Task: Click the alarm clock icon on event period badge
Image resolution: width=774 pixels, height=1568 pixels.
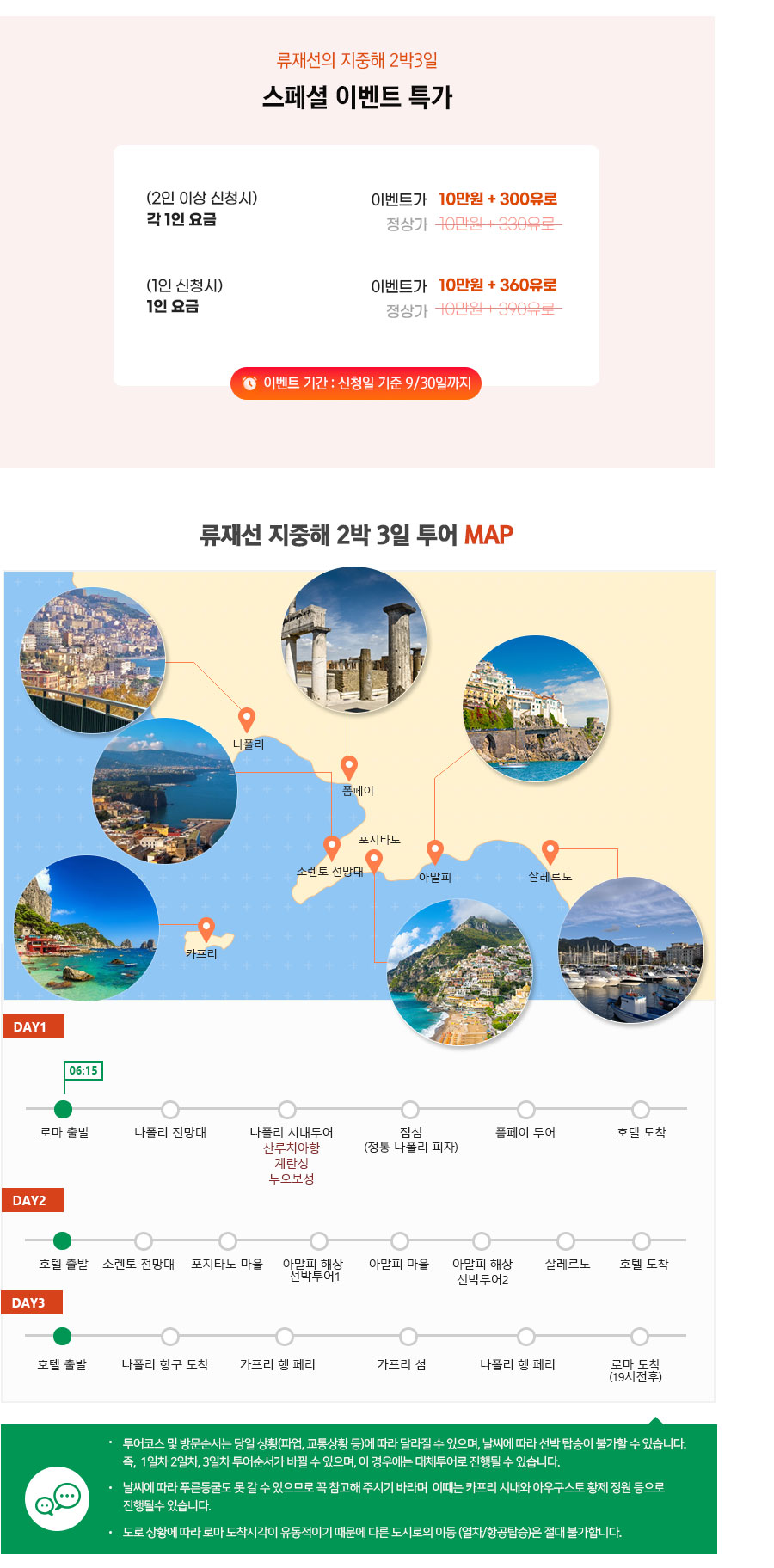Action: point(249,383)
